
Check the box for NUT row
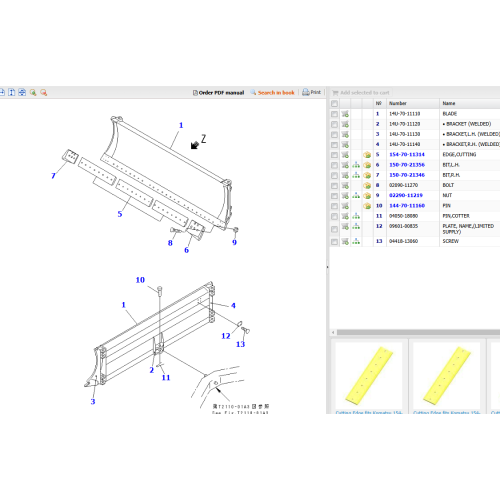(334, 196)
